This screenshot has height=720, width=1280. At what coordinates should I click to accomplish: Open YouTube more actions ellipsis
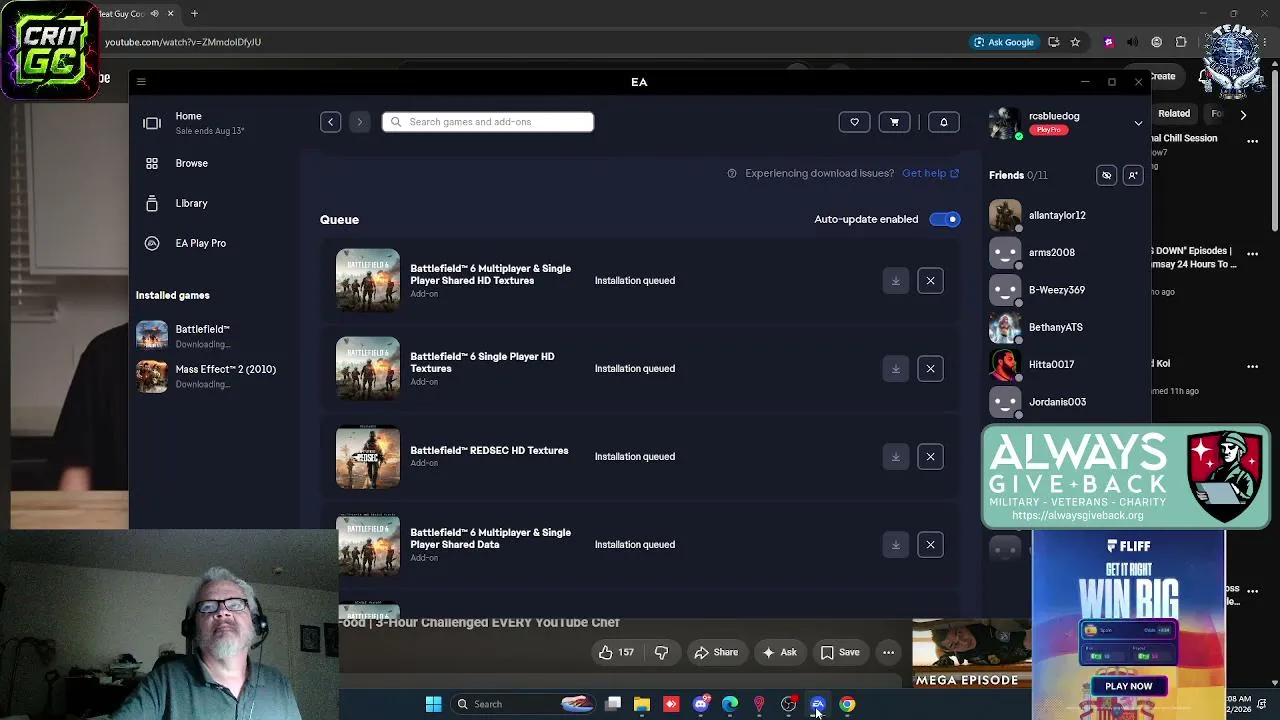pyautogui.click(x=888, y=652)
